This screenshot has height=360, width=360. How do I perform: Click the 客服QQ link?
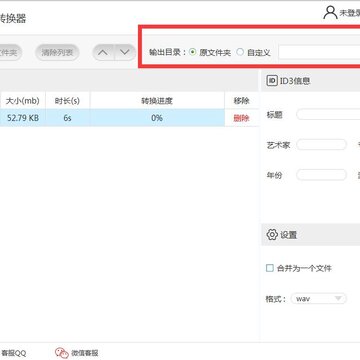point(13,353)
